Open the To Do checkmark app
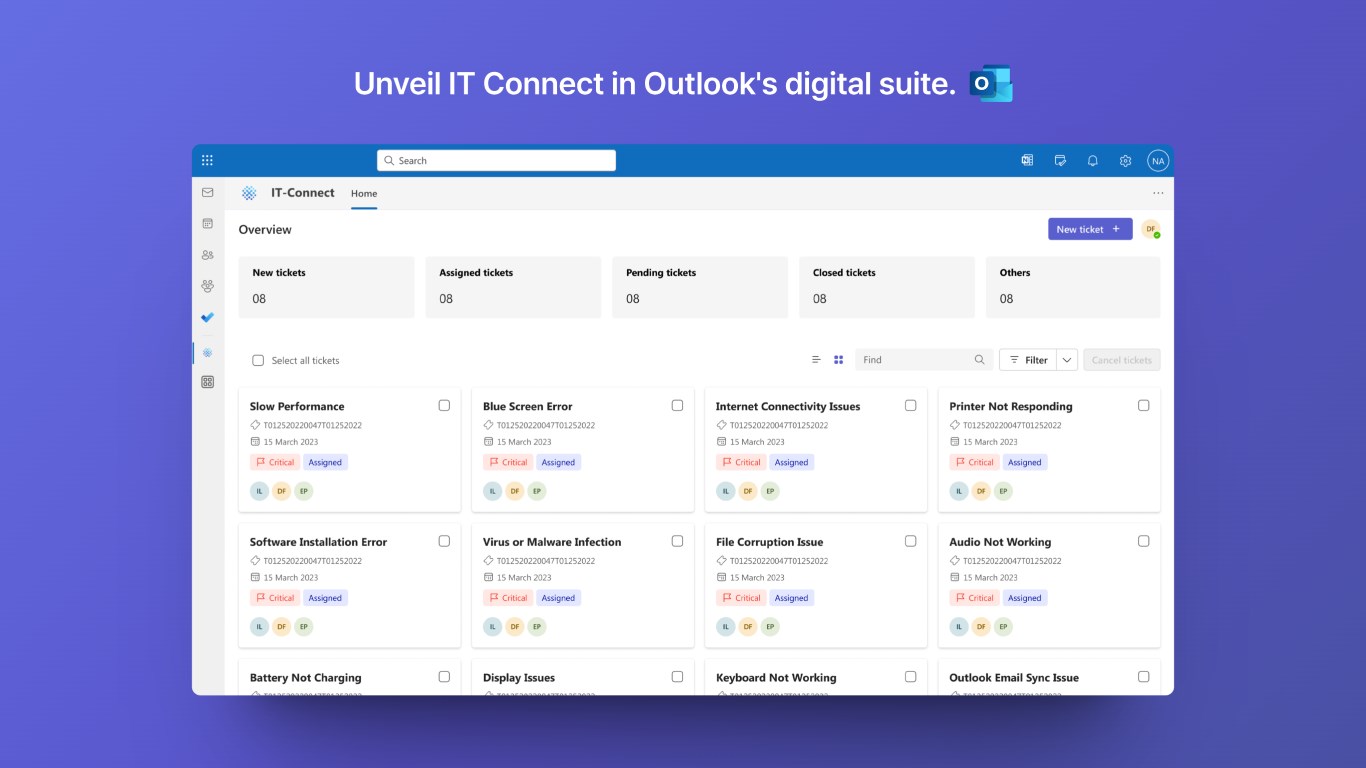1366x768 pixels. pos(207,317)
